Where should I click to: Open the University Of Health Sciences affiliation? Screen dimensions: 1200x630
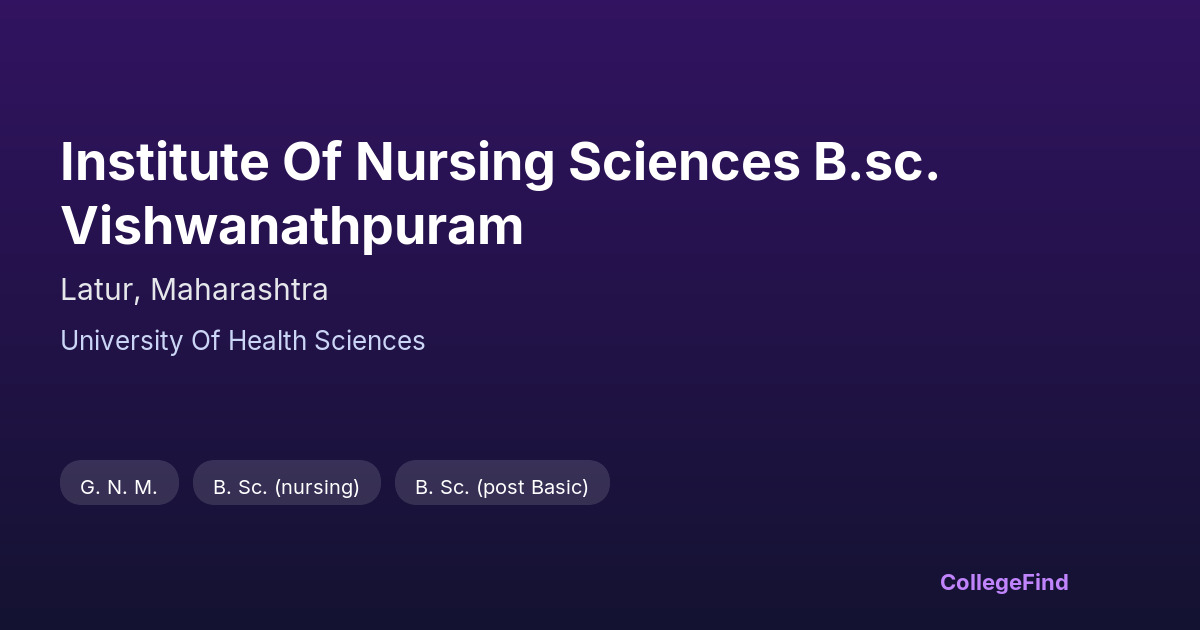(x=242, y=341)
